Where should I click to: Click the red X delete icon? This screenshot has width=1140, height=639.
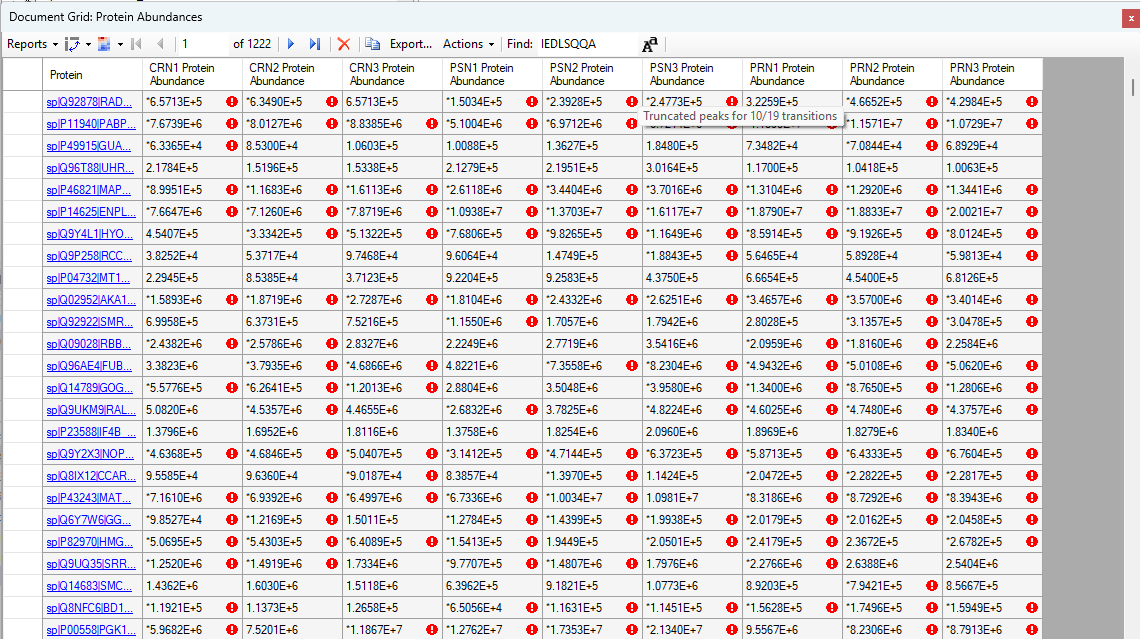344,44
